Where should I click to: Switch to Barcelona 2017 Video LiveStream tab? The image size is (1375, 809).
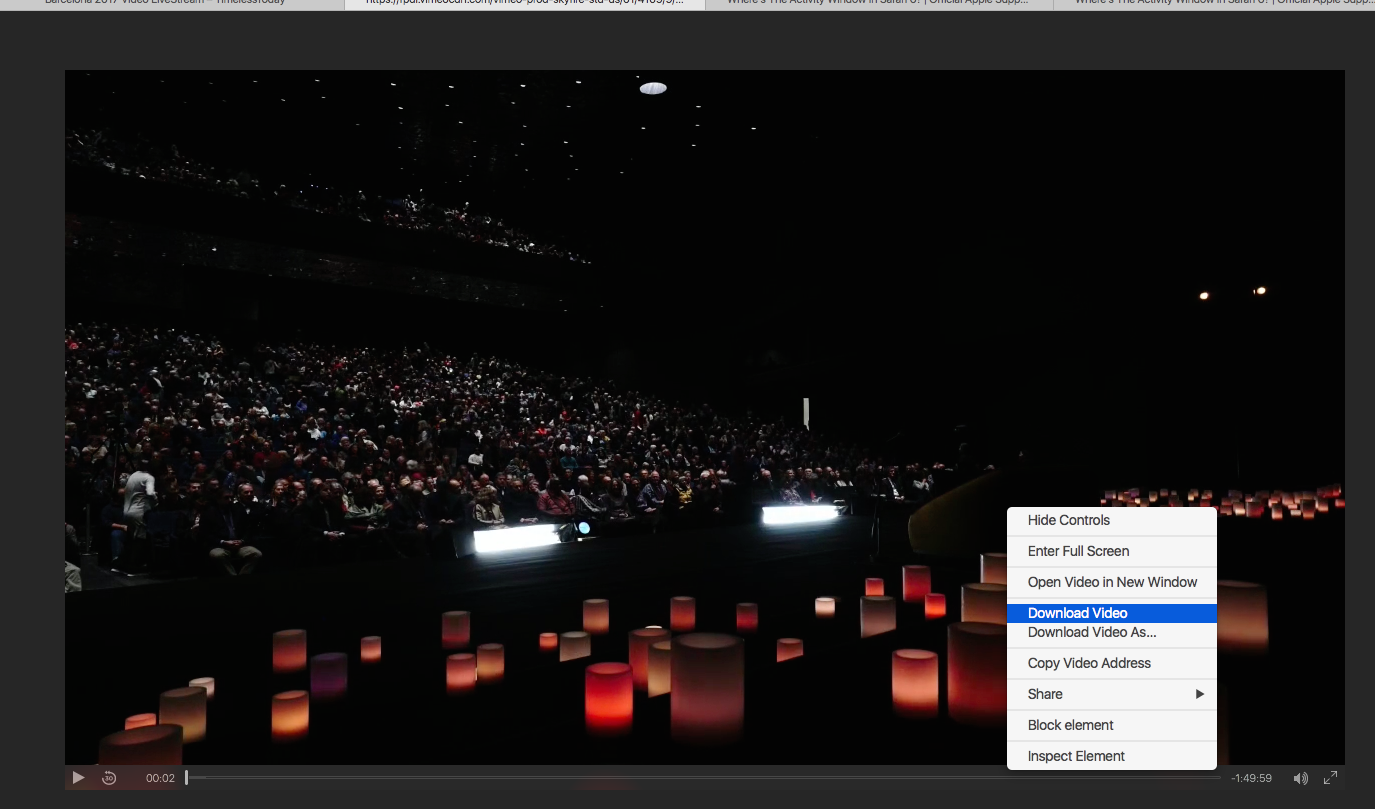pyautogui.click(x=165, y=3)
